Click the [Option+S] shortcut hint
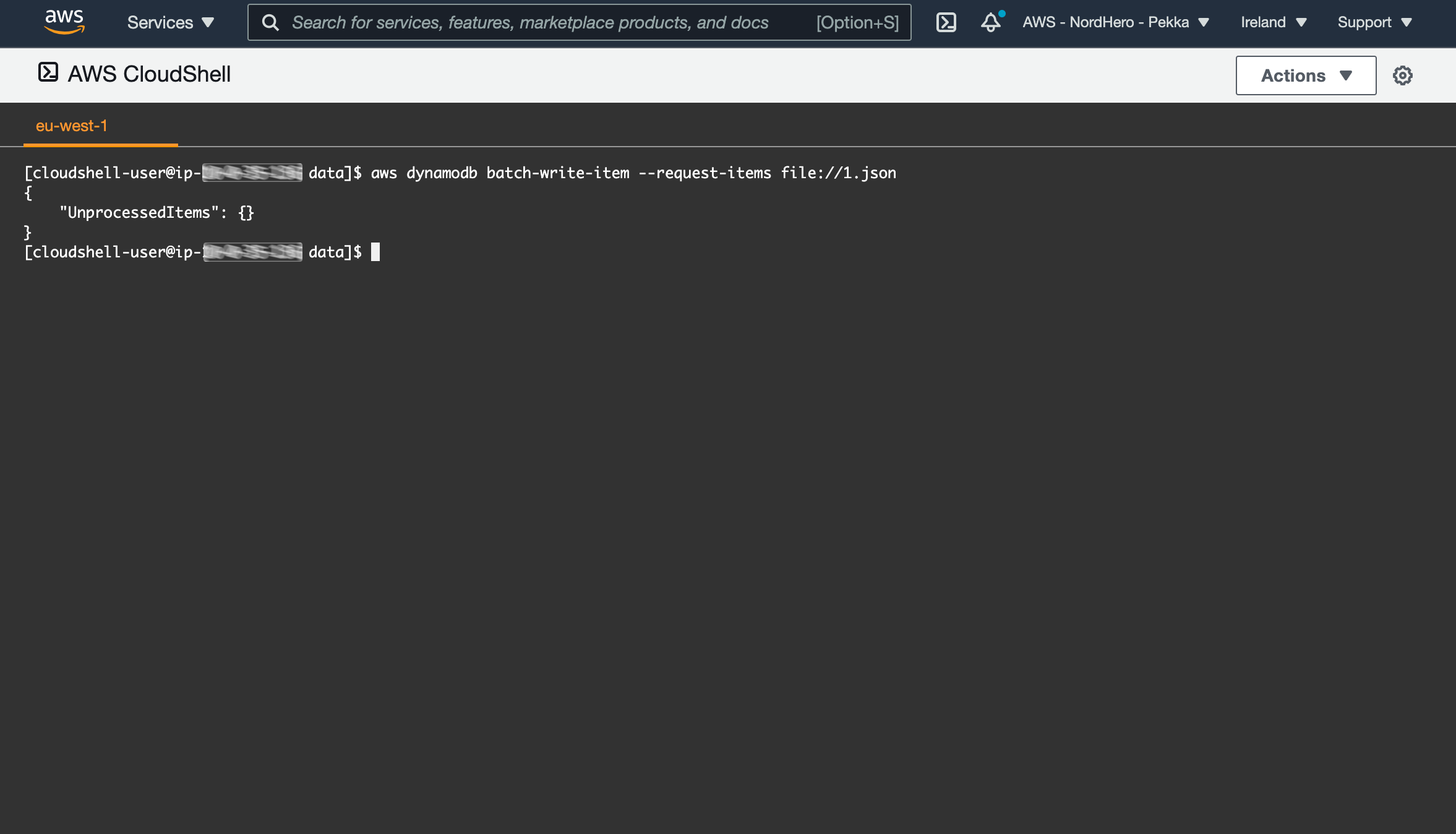This screenshot has width=1456, height=834. (x=857, y=22)
